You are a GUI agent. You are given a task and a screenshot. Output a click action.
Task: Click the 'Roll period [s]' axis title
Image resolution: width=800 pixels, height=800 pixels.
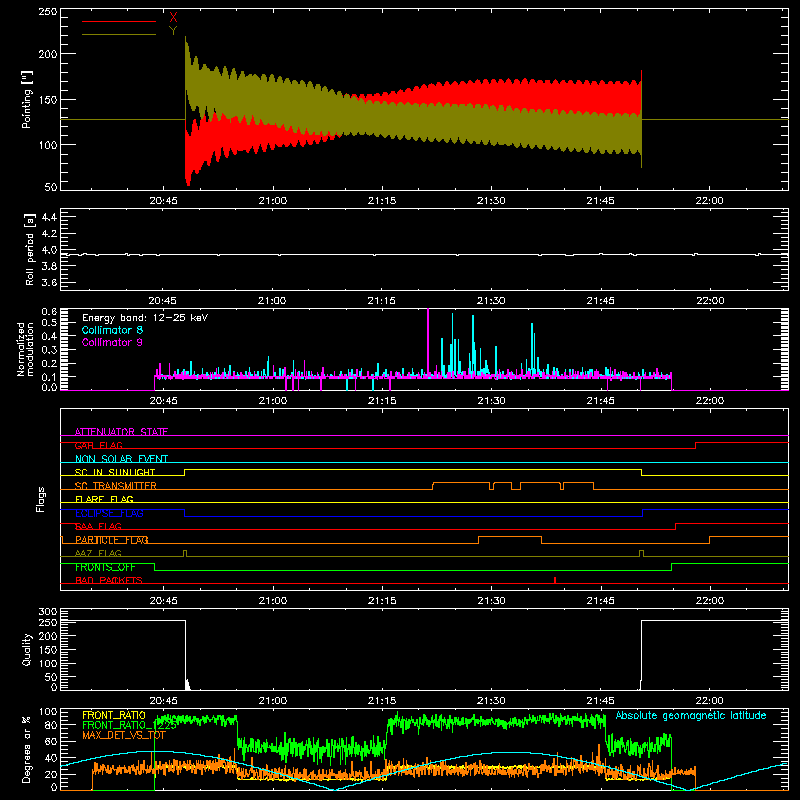[30, 249]
